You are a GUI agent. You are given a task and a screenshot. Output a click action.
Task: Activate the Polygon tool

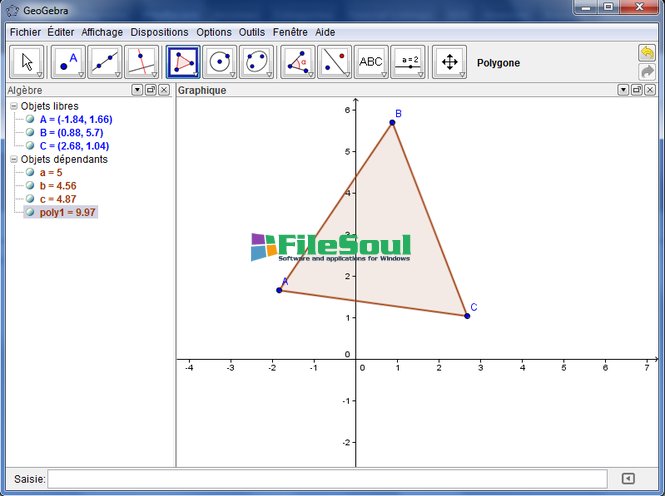click(x=183, y=62)
